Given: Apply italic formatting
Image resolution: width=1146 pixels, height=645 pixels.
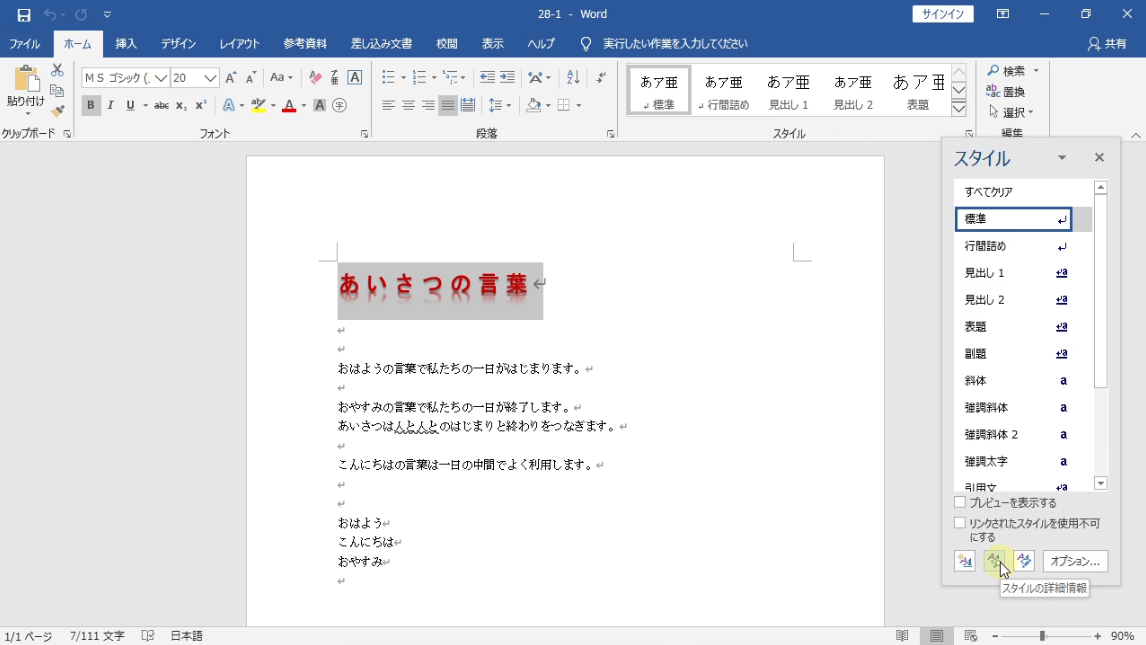Looking at the screenshot, I should pos(111,105).
